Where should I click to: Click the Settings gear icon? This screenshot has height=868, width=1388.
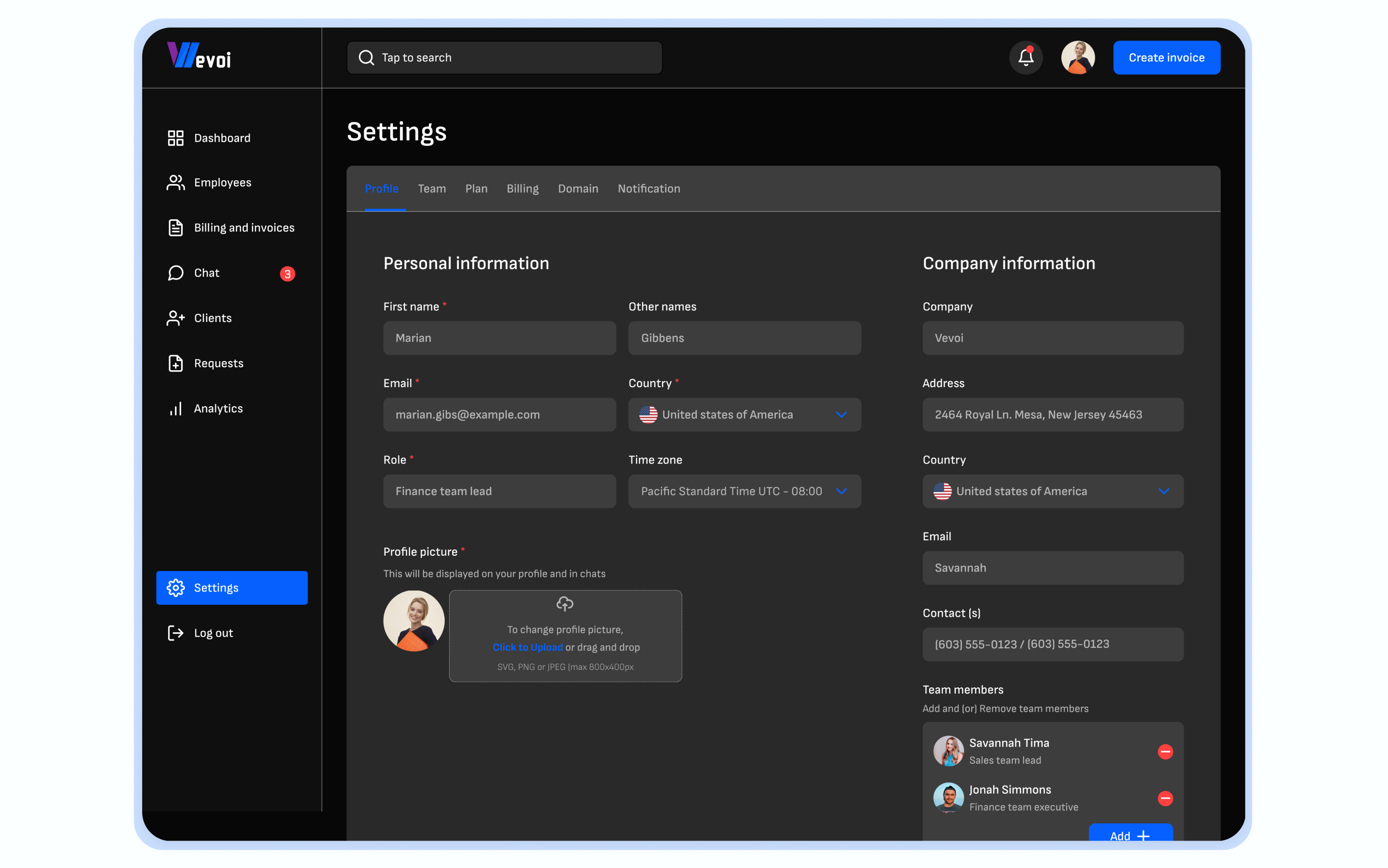coord(175,588)
